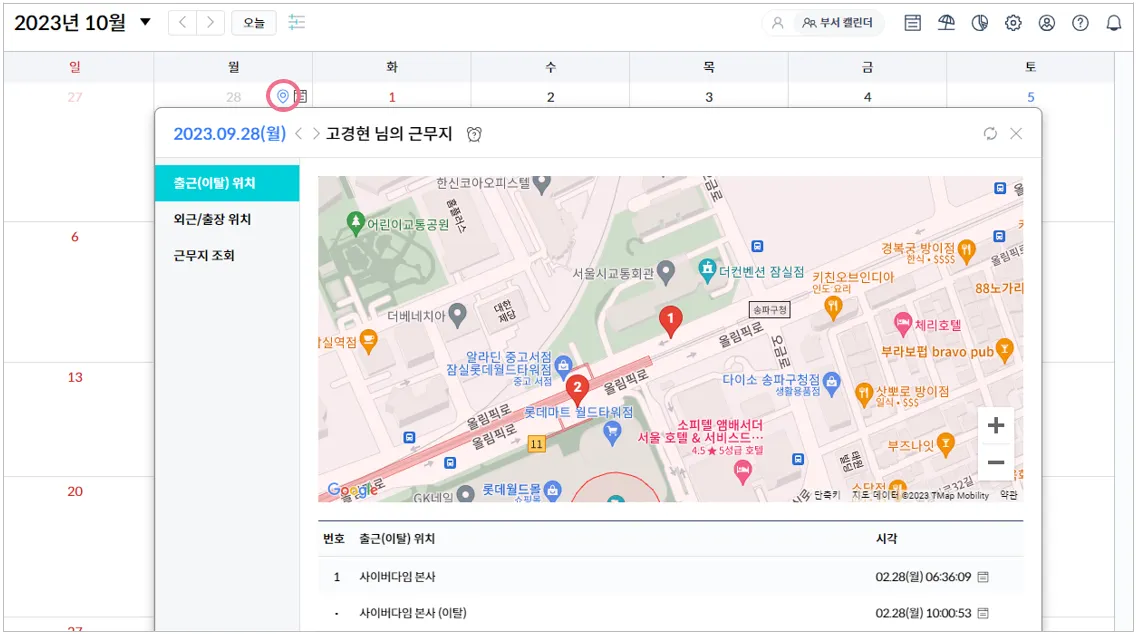Screen dimensions: 1139x634
Task: Open the help question mark icon
Action: (x=1080, y=23)
